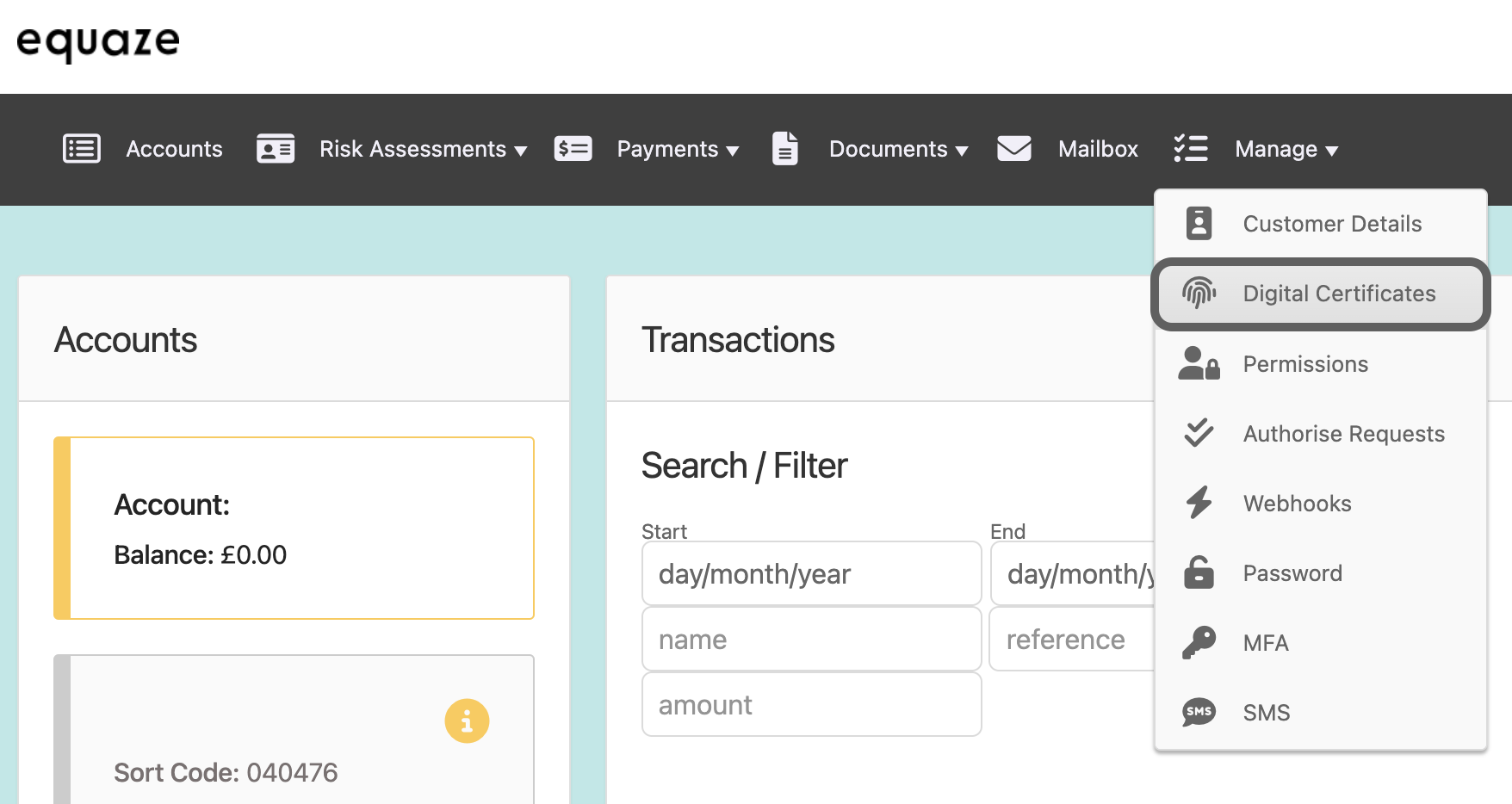Screen dimensions: 1512x804
Task: Click the equaze logo
Action: point(98,43)
